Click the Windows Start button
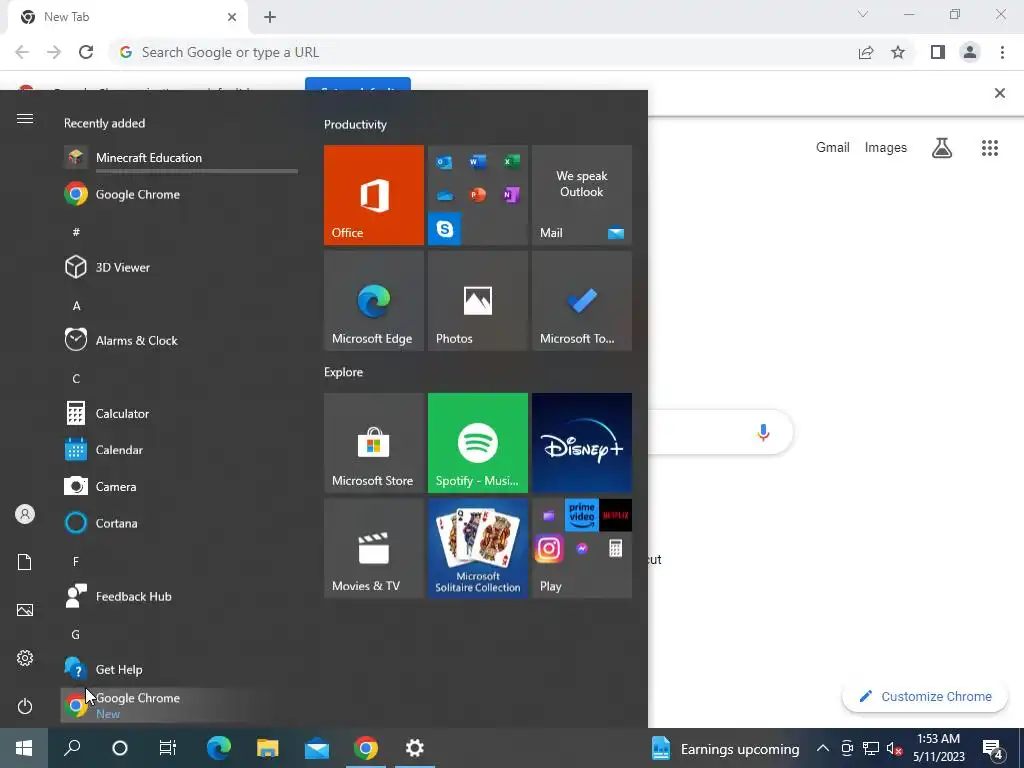The height and width of the screenshot is (768, 1024). point(24,748)
